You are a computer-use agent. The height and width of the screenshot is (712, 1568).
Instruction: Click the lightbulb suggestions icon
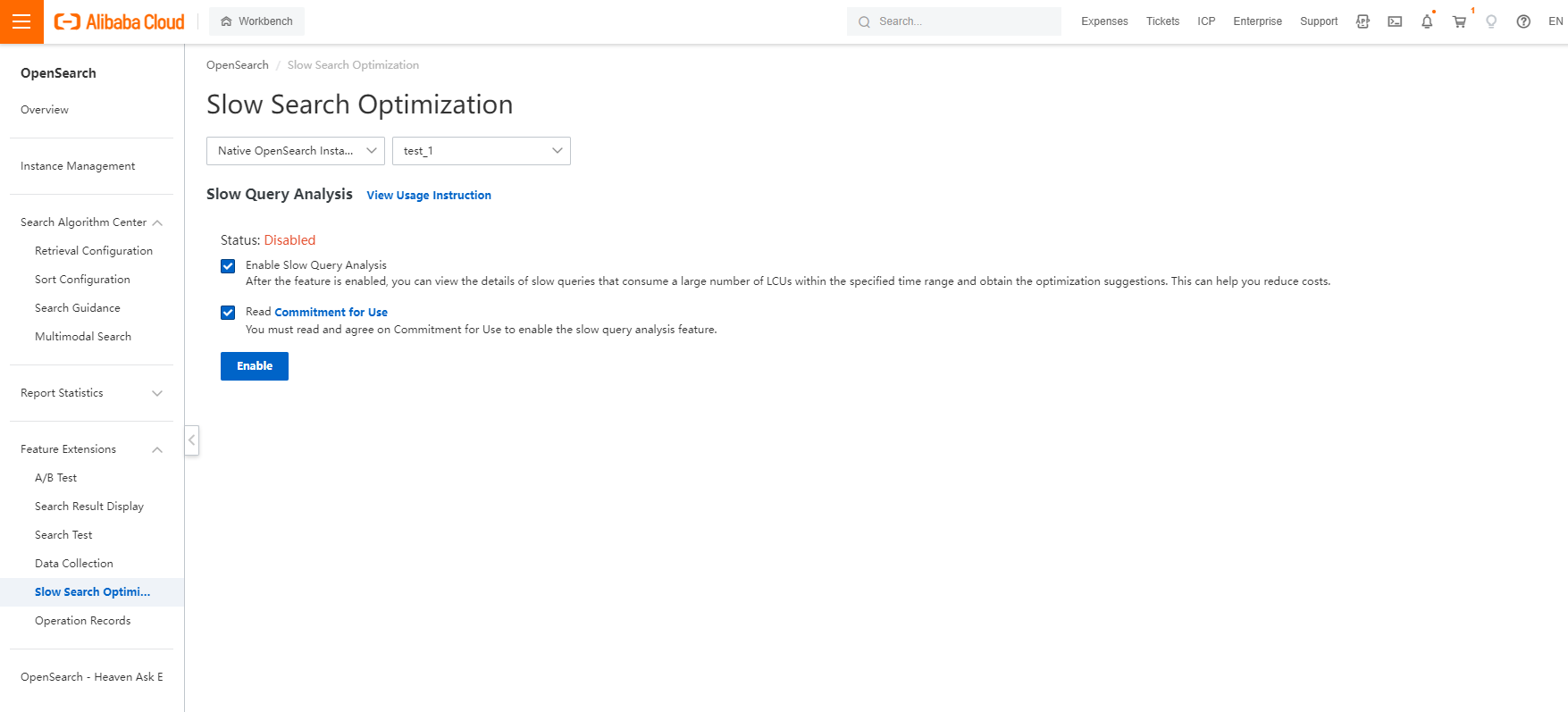(x=1491, y=21)
